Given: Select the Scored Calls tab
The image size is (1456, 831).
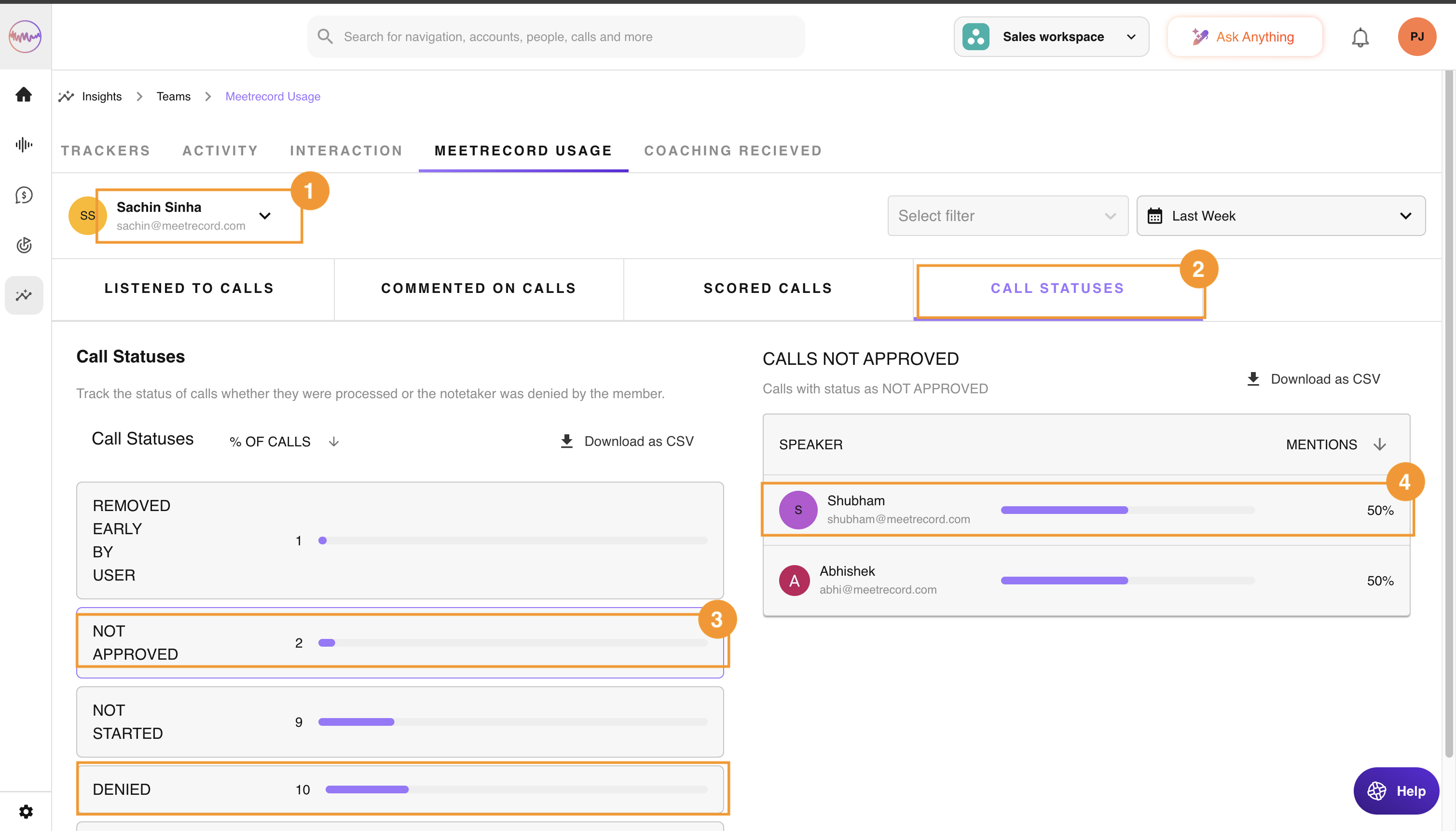Looking at the screenshot, I should 768,288.
